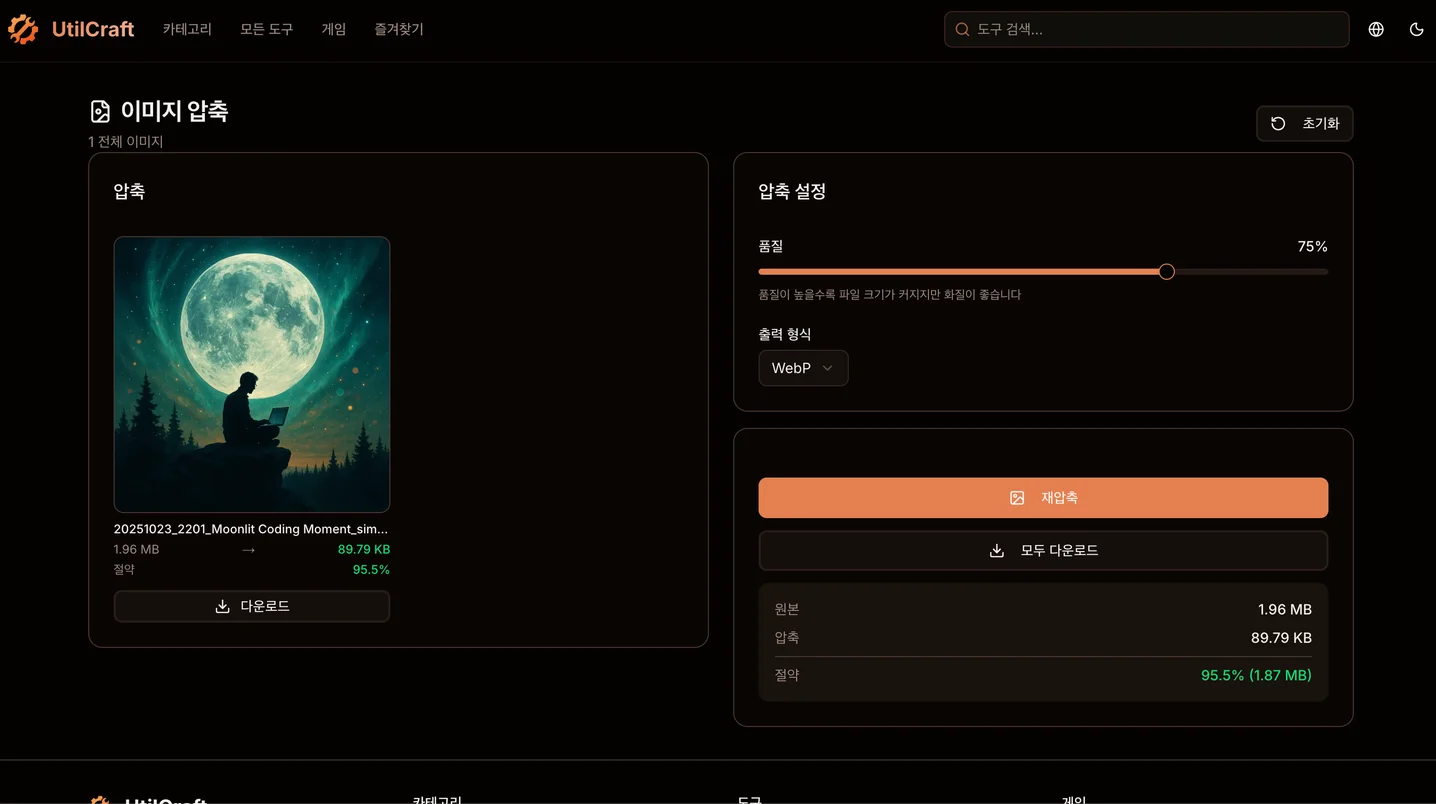The image size is (1436, 804).
Task: Toggle dark mode with moon icon
Action: click(1416, 30)
